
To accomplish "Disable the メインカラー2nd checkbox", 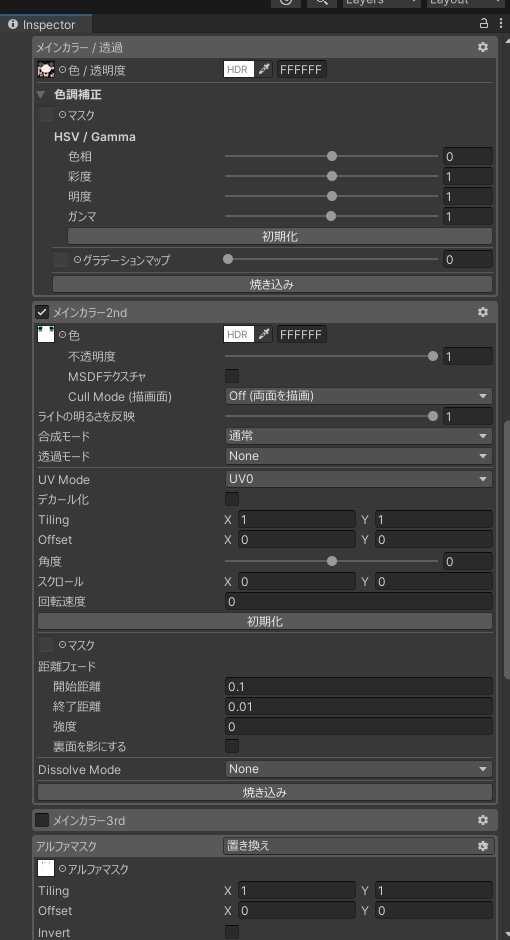I will click(42, 312).
